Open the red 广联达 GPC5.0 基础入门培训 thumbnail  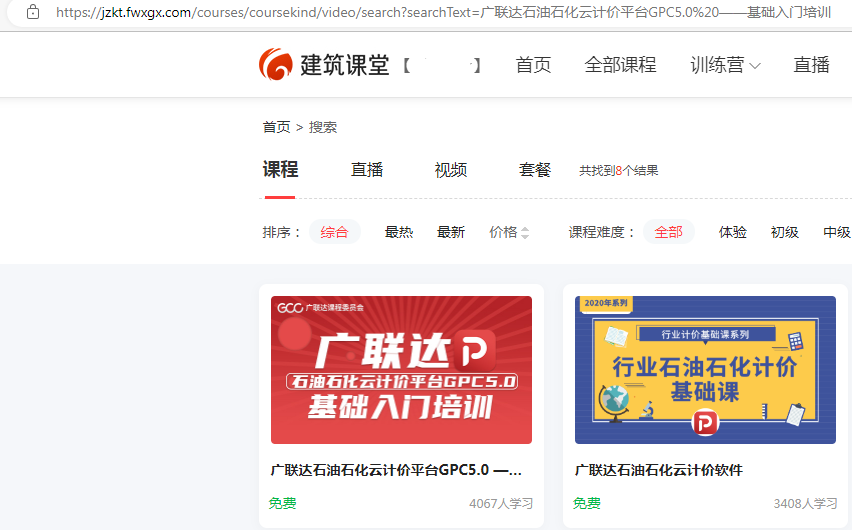[401, 370]
